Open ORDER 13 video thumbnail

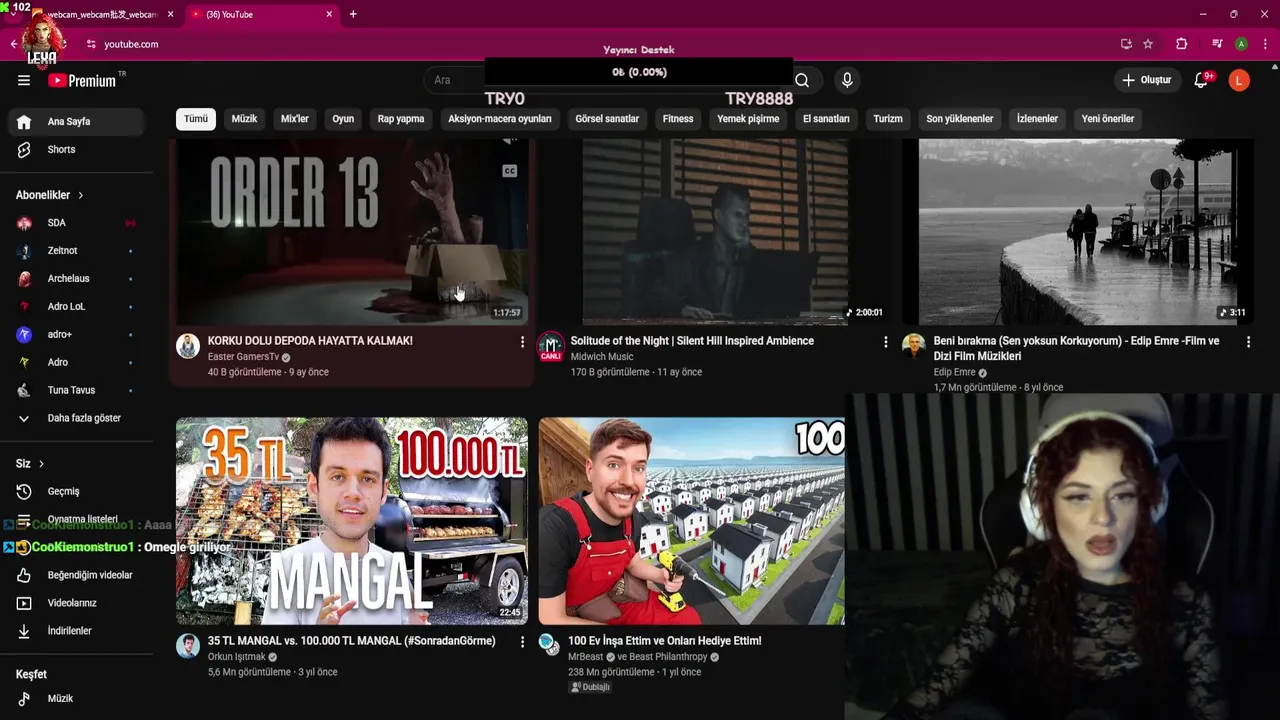(352, 232)
